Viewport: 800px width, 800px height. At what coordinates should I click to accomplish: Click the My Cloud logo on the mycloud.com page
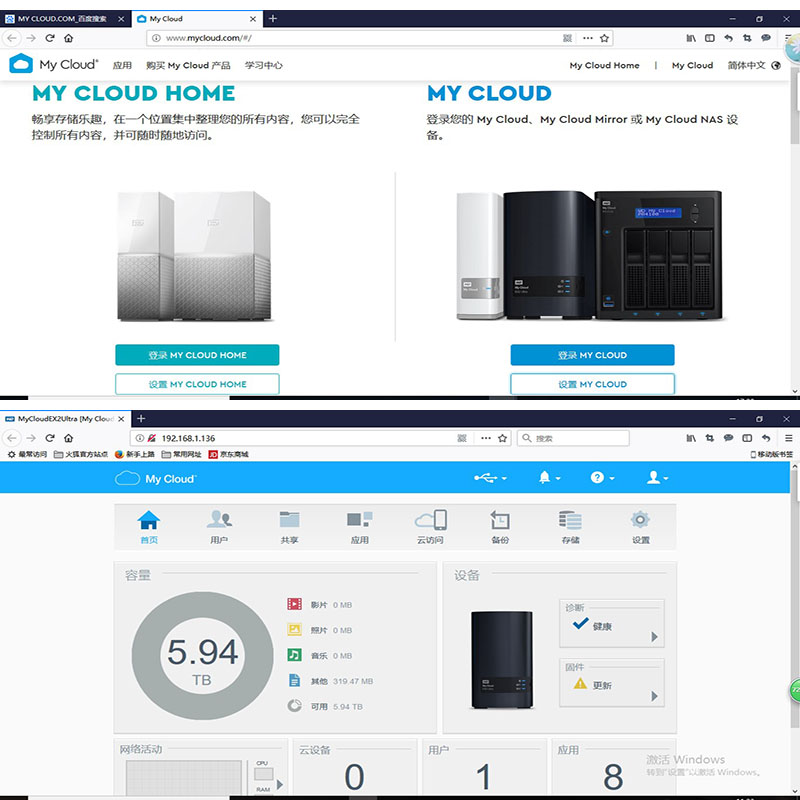tap(54, 64)
